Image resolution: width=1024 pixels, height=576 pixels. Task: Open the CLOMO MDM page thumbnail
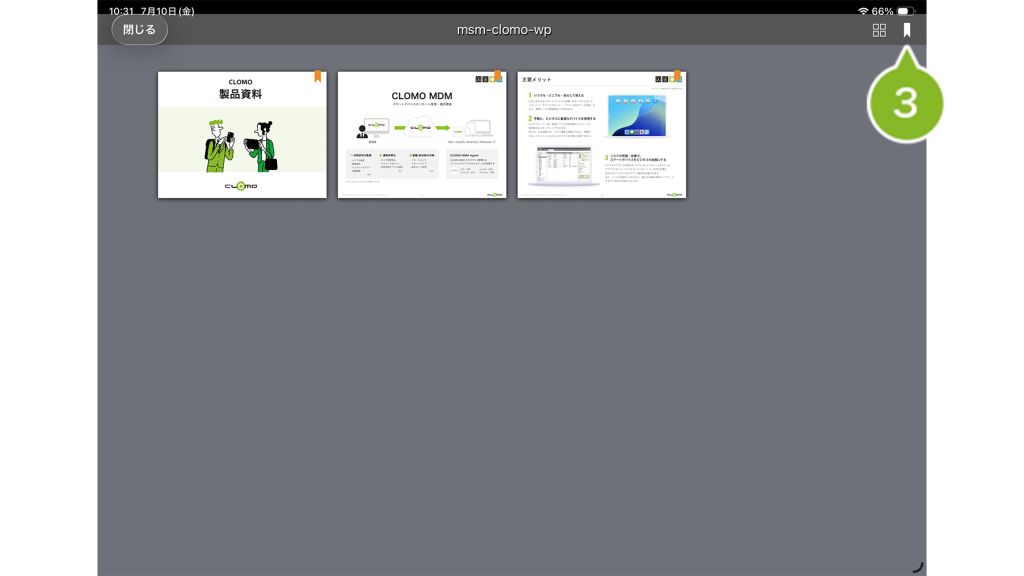click(x=422, y=135)
